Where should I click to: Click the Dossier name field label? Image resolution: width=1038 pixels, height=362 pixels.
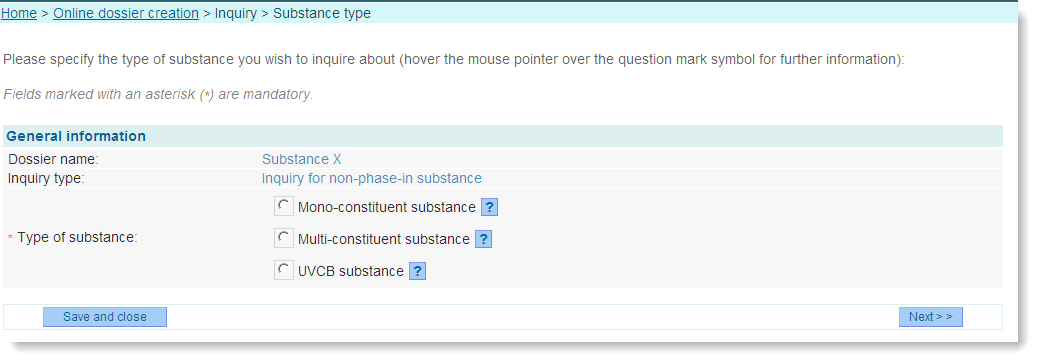click(53, 159)
